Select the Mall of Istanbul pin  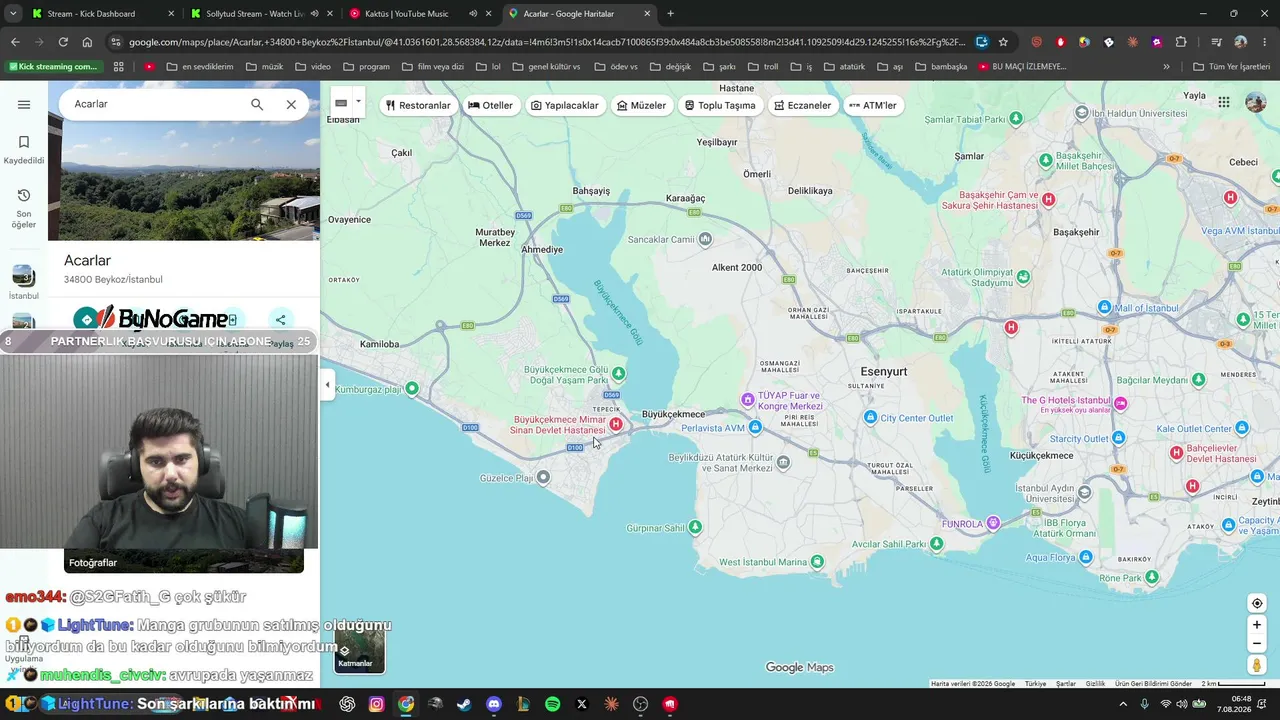(x=1104, y=307)
